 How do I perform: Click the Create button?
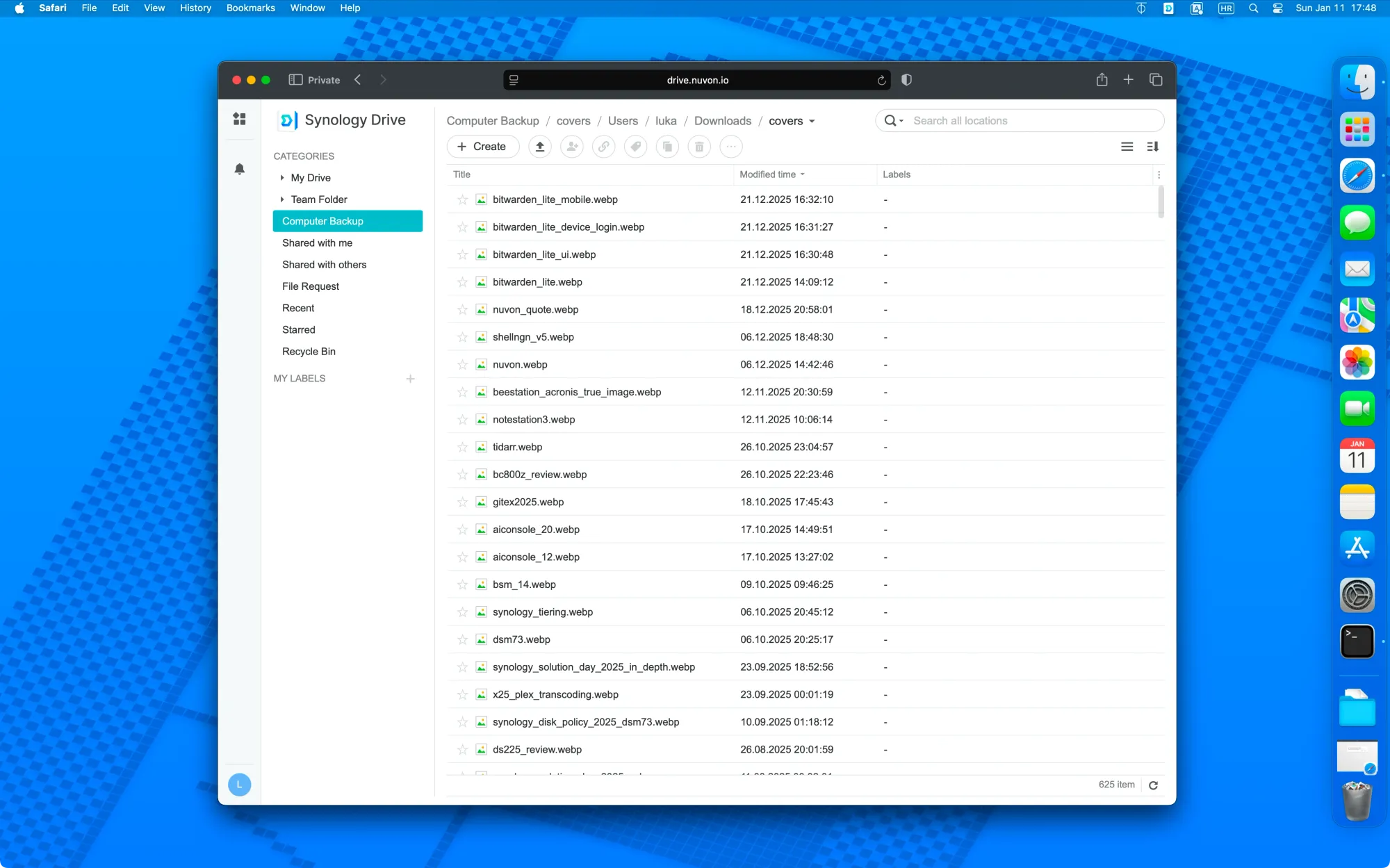tap(482, 147)
